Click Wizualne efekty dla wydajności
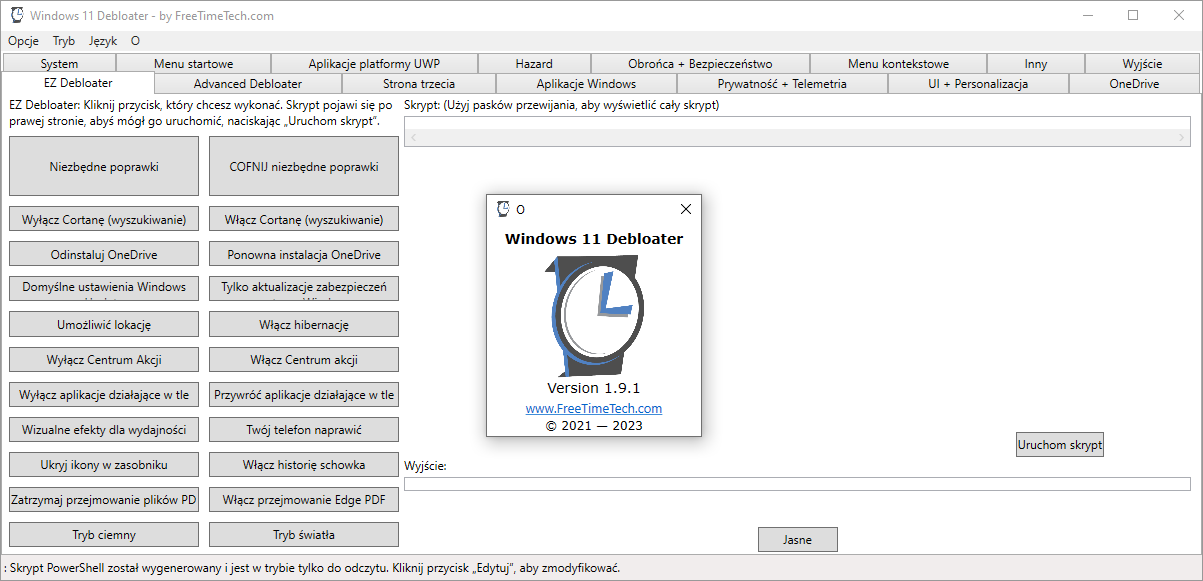Image resolution: width=1203 pixels, height=581 pixels. pos(104,429)
